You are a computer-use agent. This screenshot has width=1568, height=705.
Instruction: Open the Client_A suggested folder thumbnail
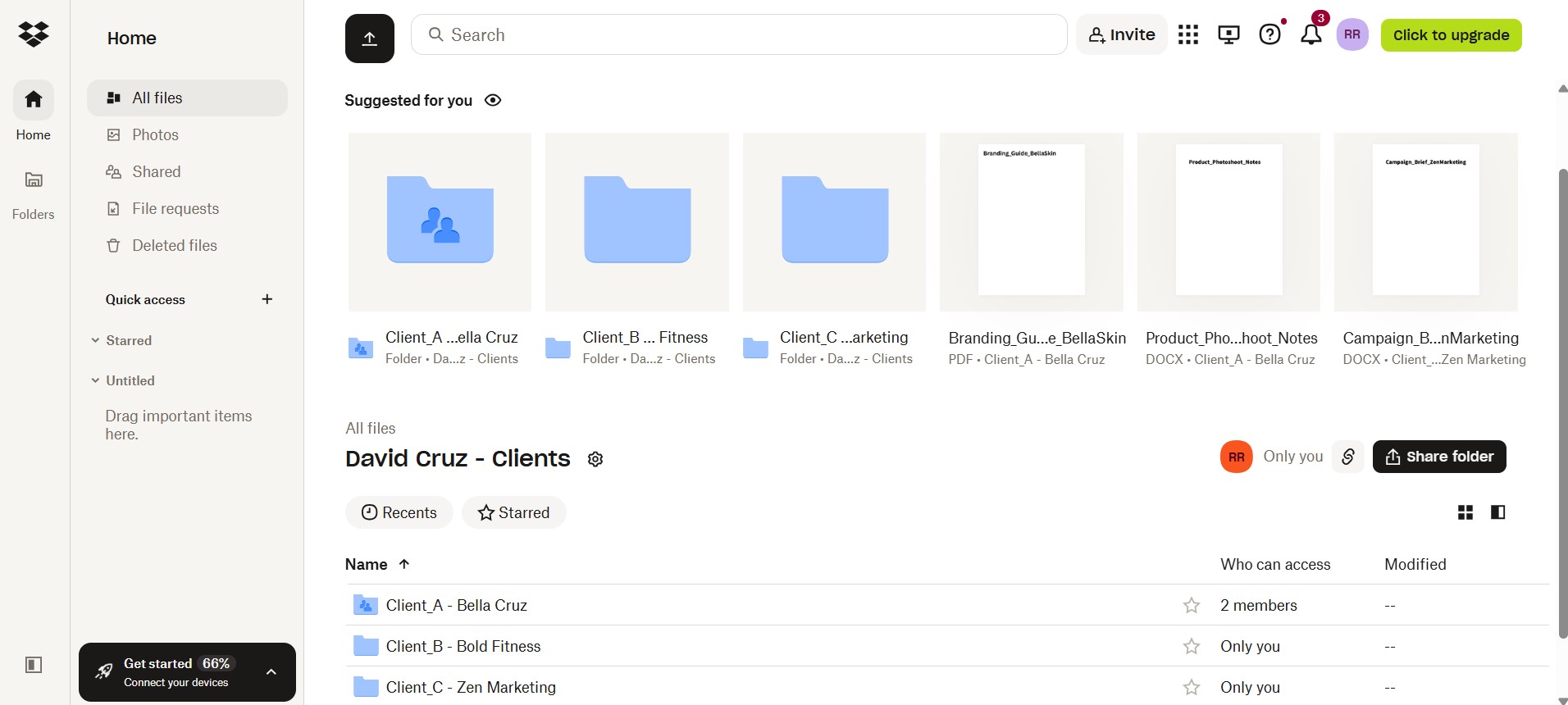[x=440, y=222]
